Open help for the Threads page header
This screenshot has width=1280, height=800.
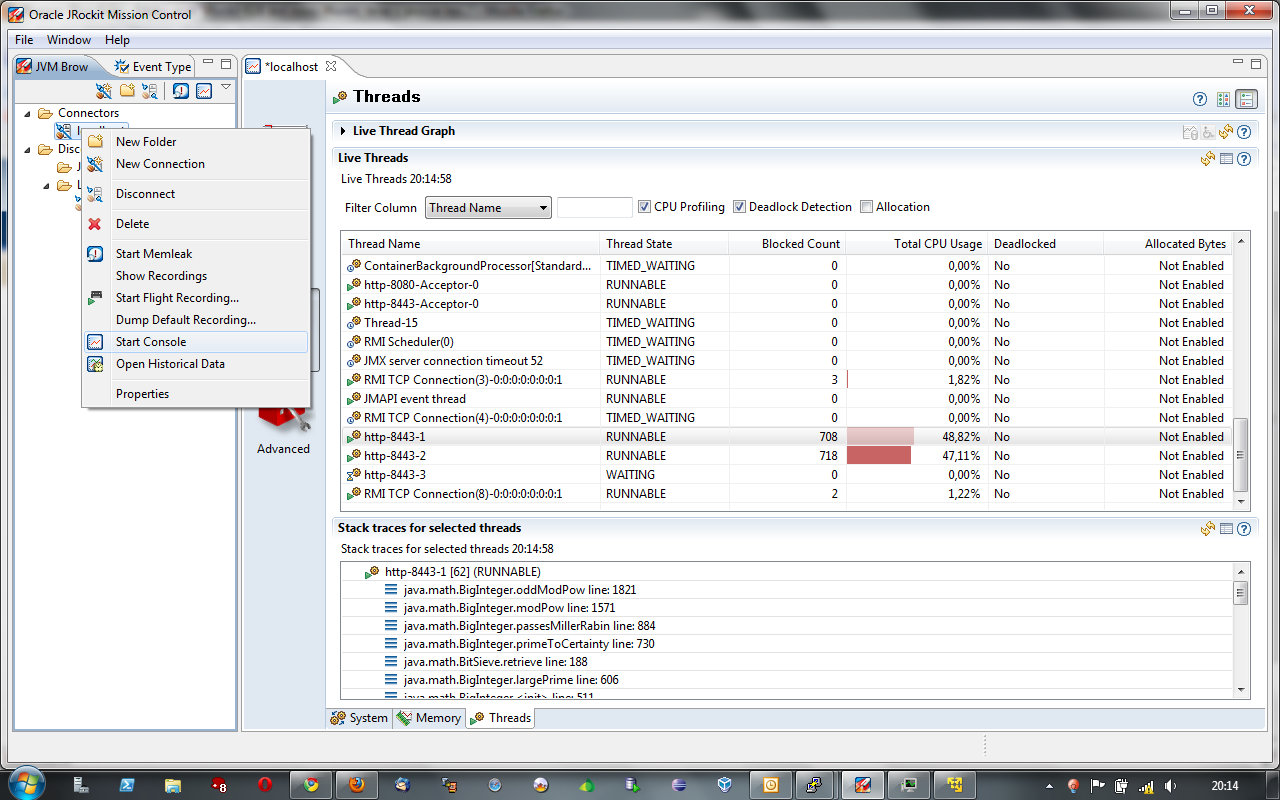(x=1200, y=99)
